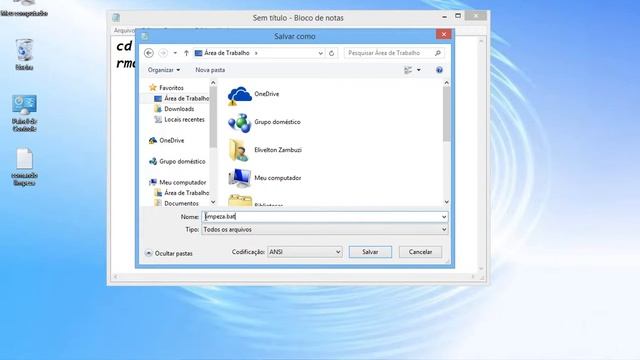Click the search magnifier icon

438,53
